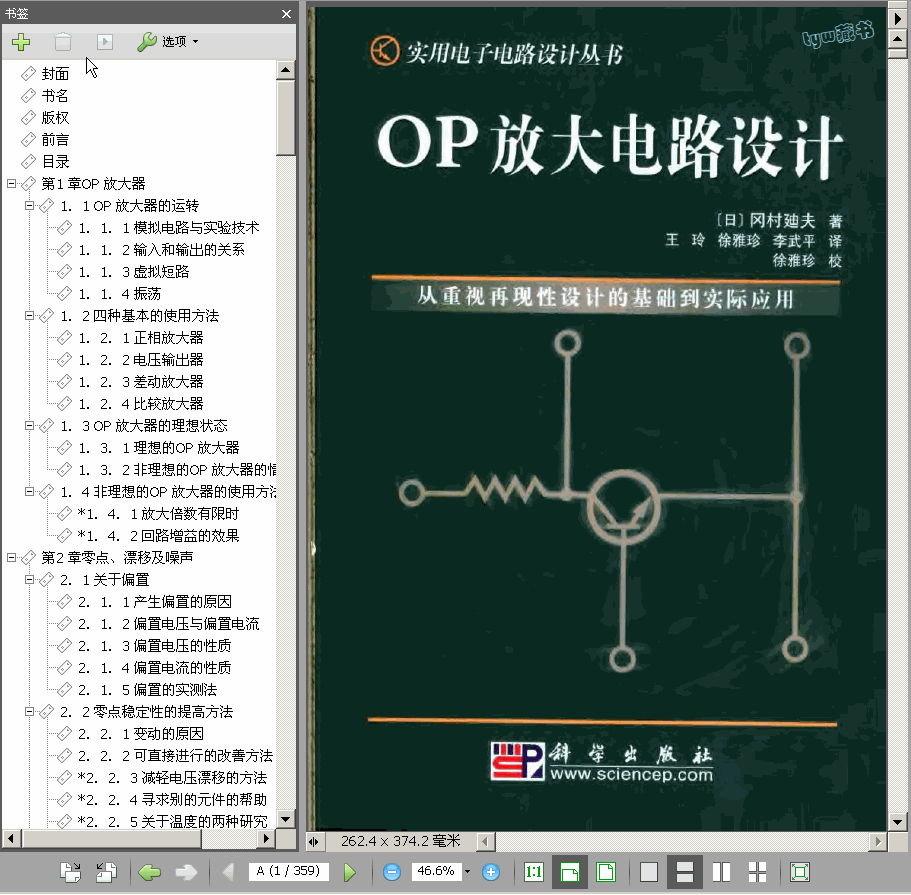
Task: Open the 封面 bookmark
Action: 55,74
